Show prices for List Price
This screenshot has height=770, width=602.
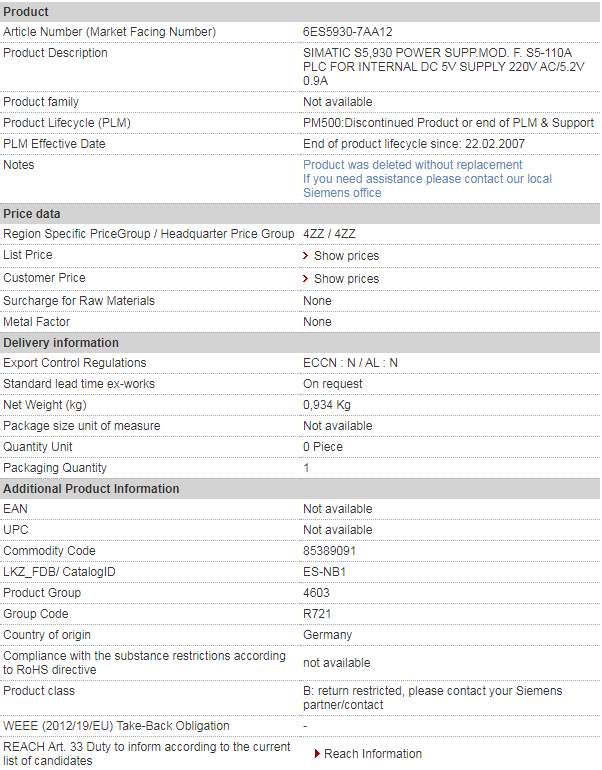click(x=346, y=256)
